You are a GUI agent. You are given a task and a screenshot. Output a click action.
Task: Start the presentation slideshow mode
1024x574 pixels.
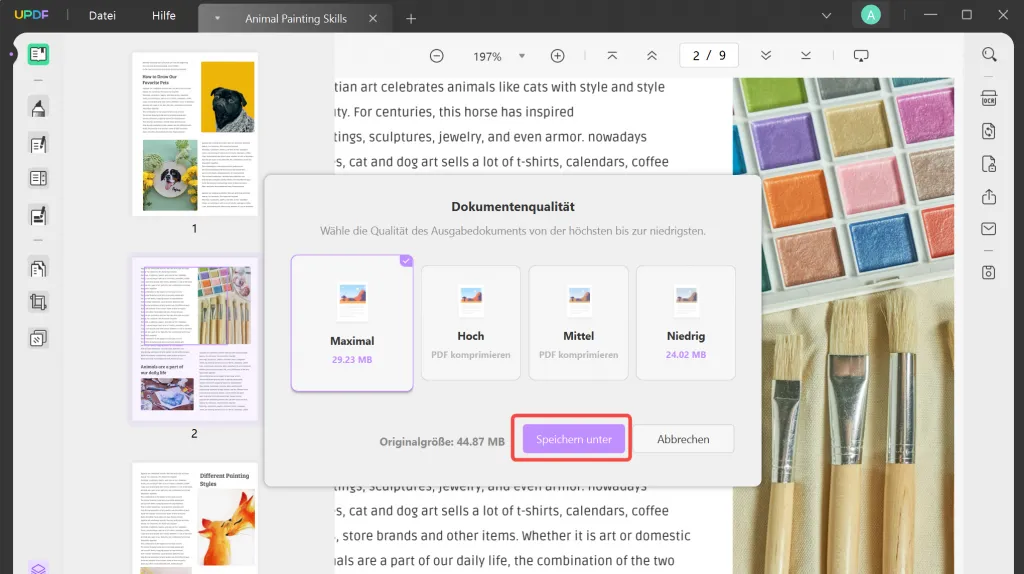pos(861,56)
